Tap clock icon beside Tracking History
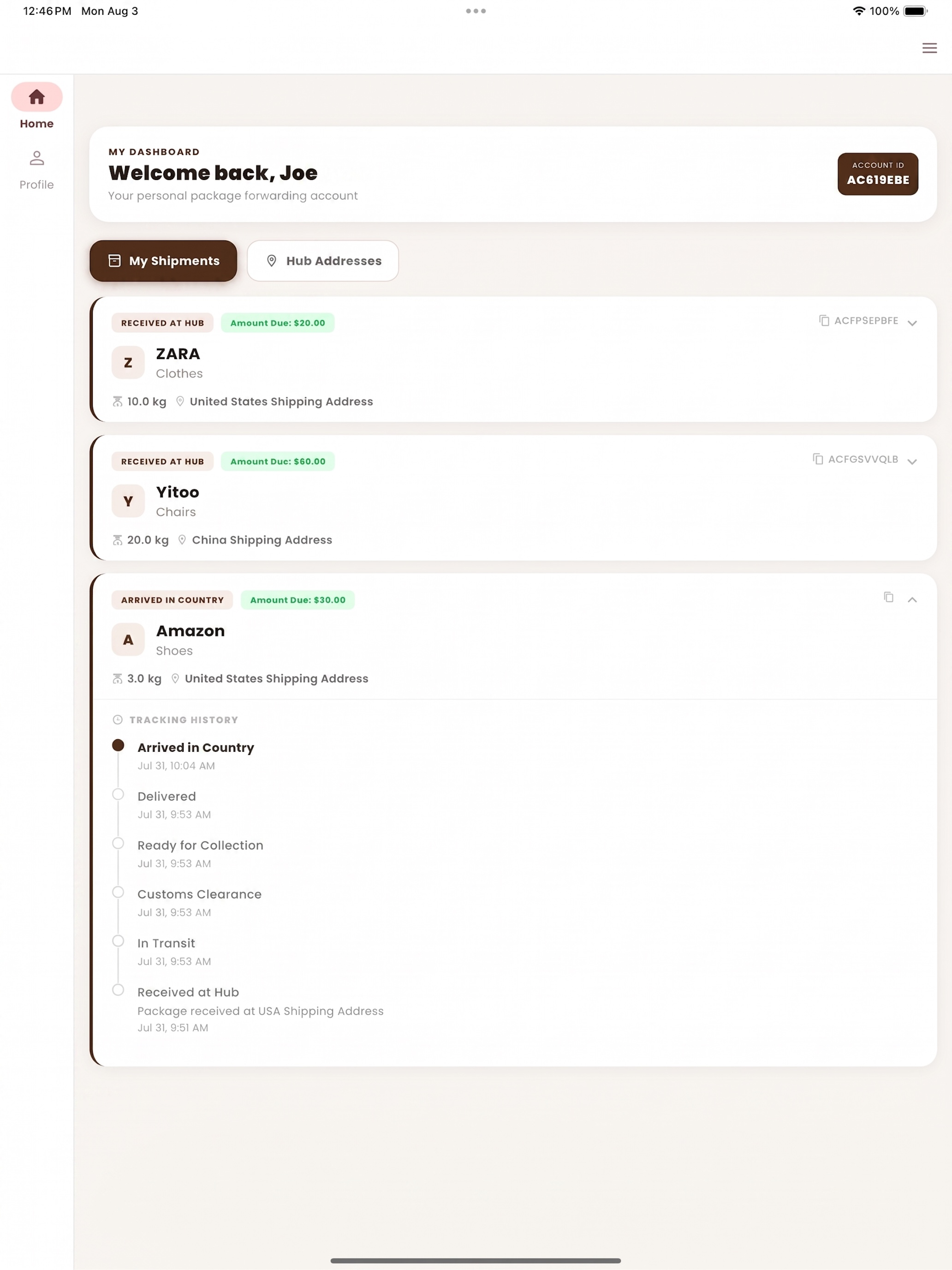Viewport: 952px width, 1270px height. (118, 720)
